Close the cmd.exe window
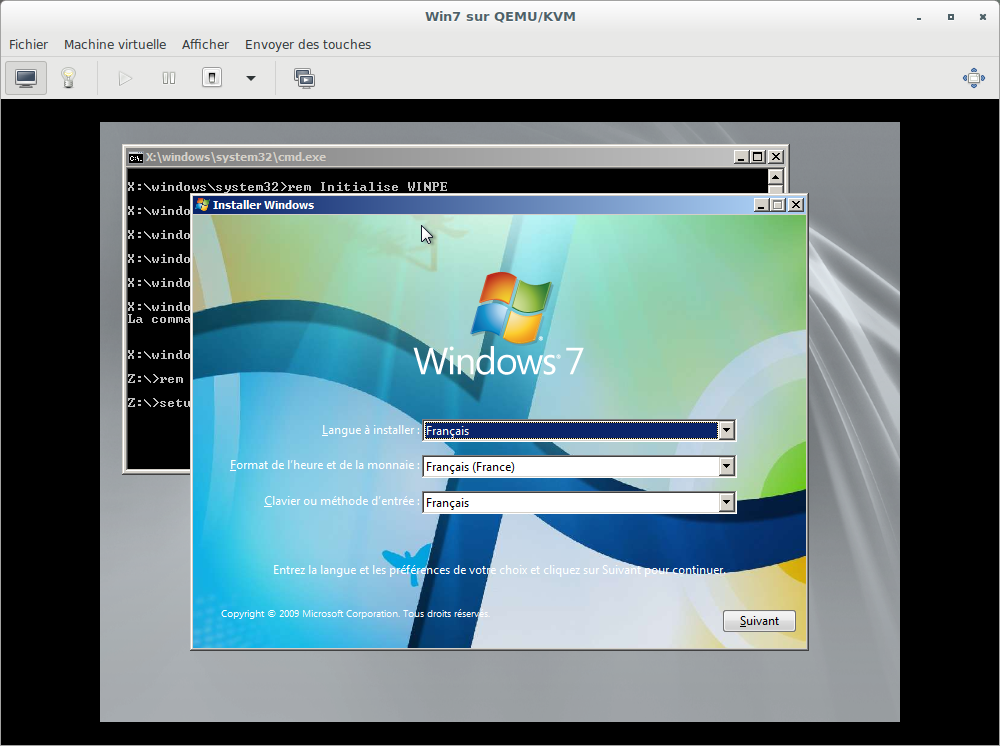 coord(776,157)
